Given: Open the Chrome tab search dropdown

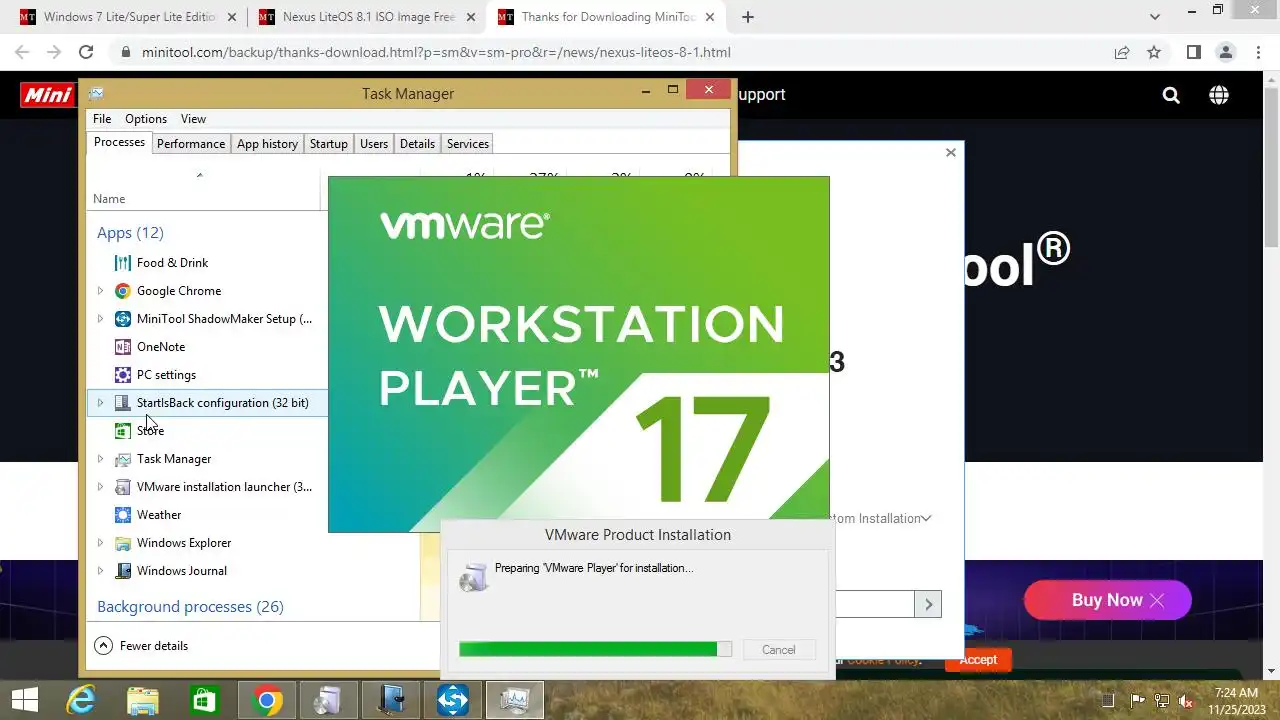Looking at the screenshot, I should (x=1155, y=17).
